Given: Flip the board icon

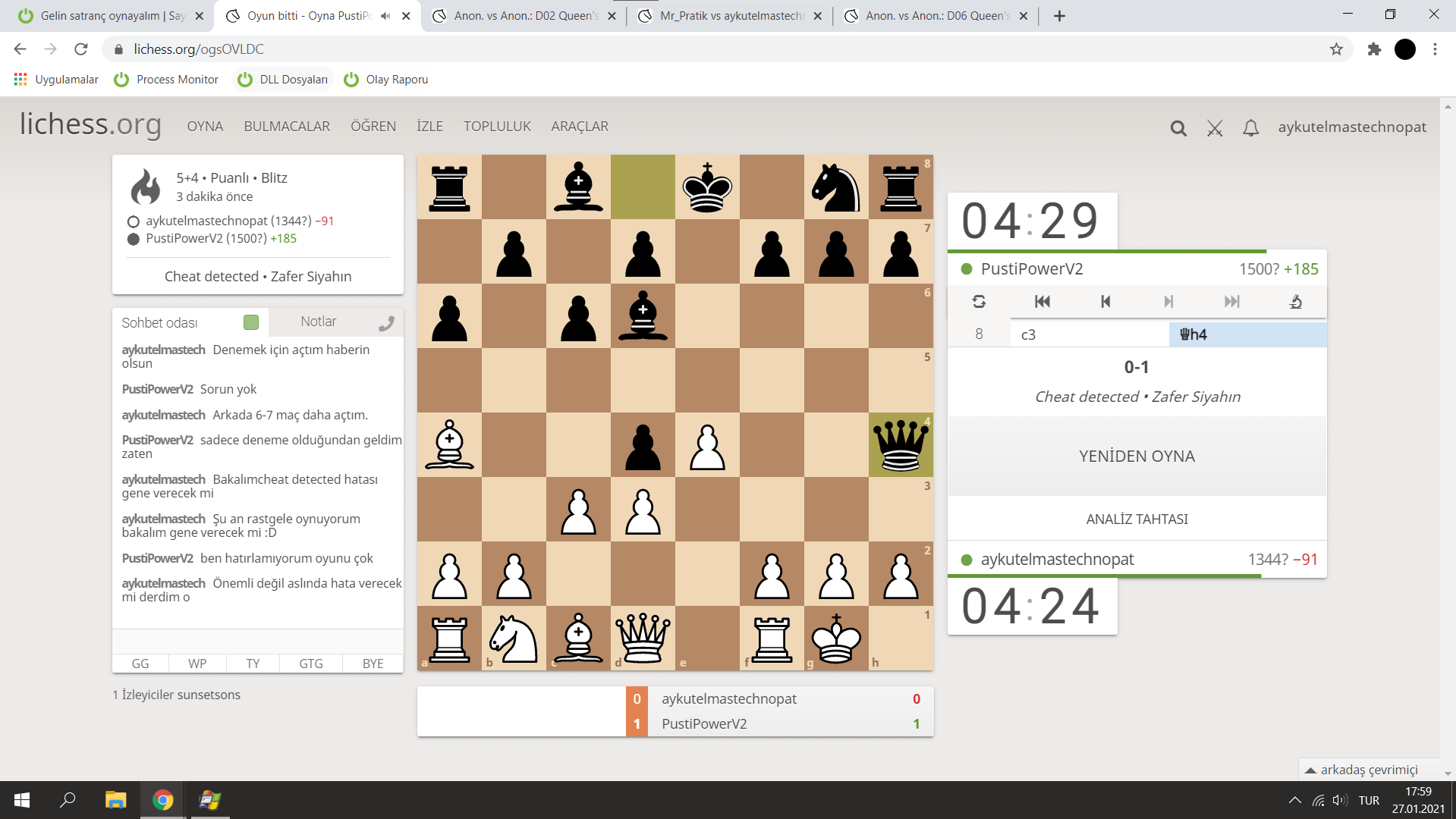Looking at the screenshot, I should coord(979,302).
